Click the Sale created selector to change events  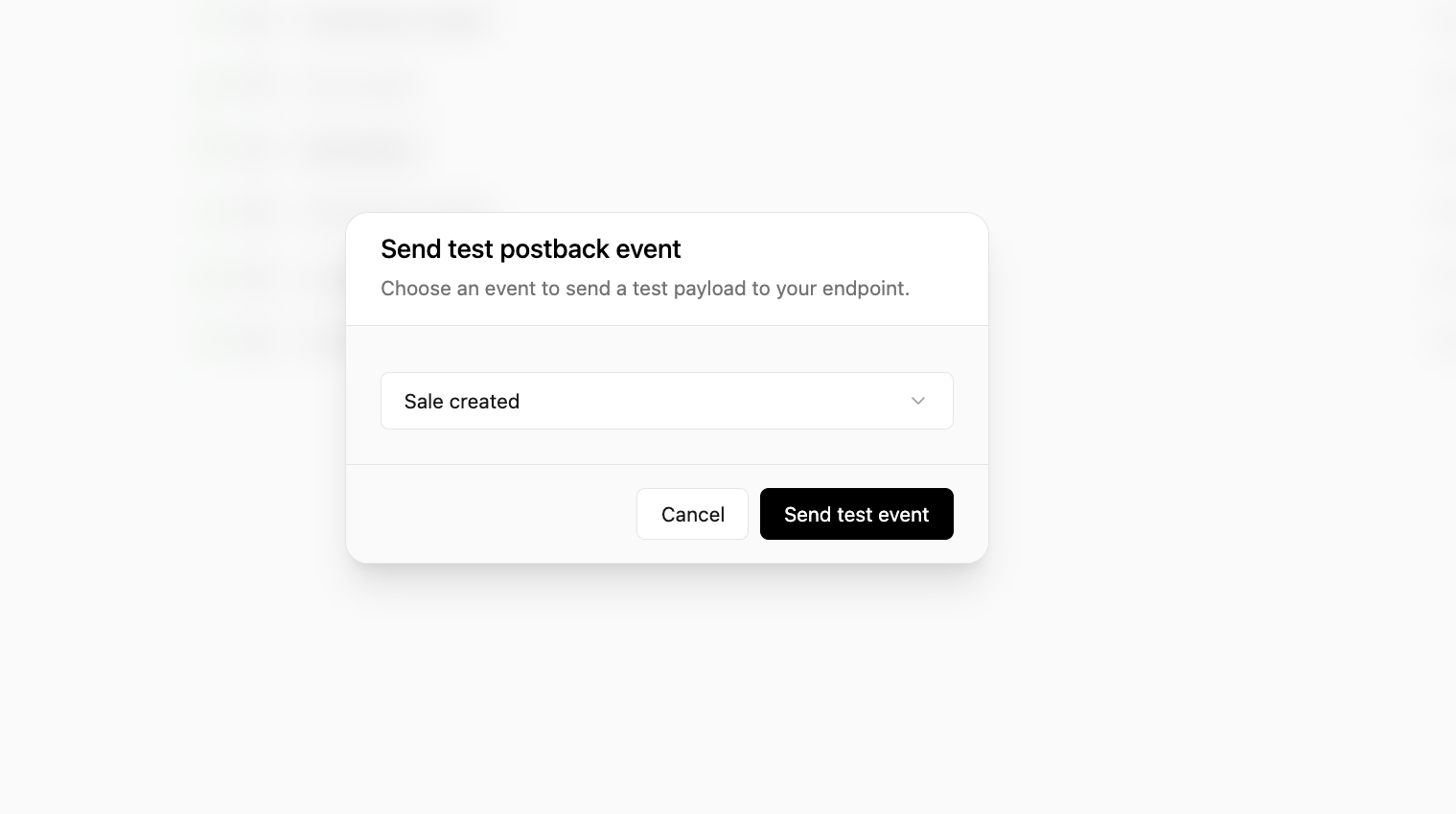[667, 401]
